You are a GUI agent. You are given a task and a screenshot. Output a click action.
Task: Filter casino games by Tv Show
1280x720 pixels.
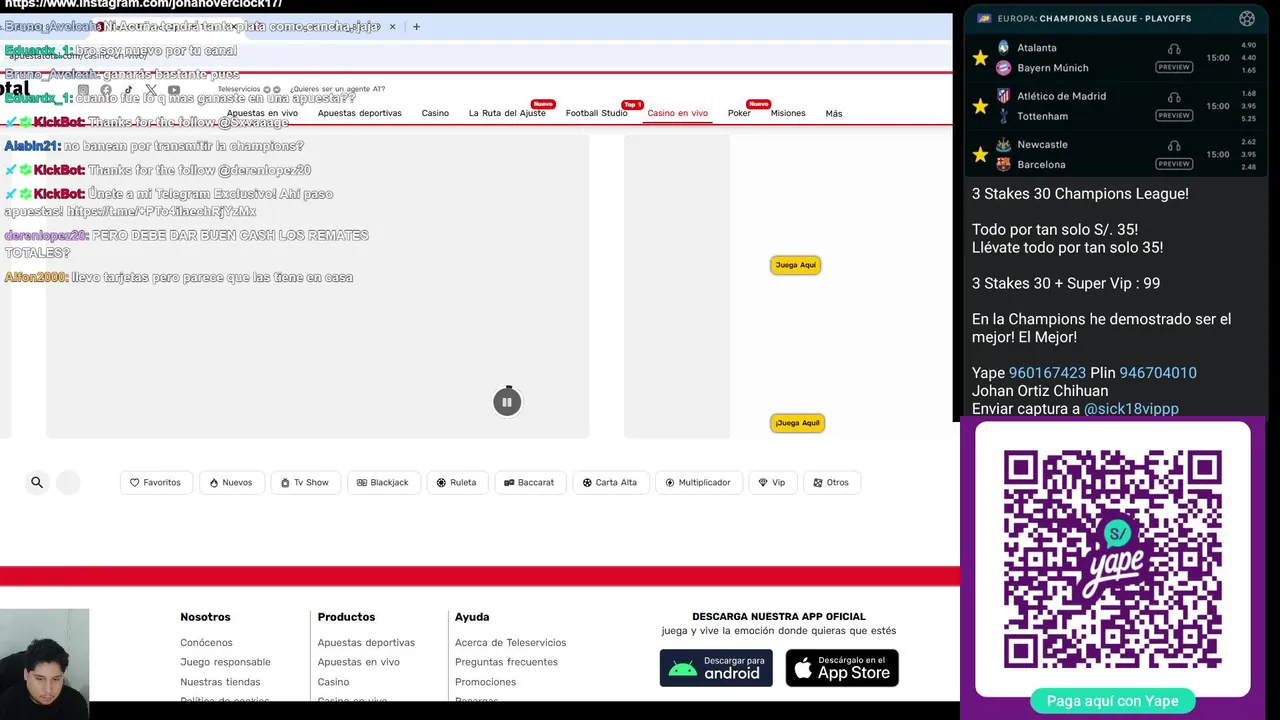(x=305, y=482)
